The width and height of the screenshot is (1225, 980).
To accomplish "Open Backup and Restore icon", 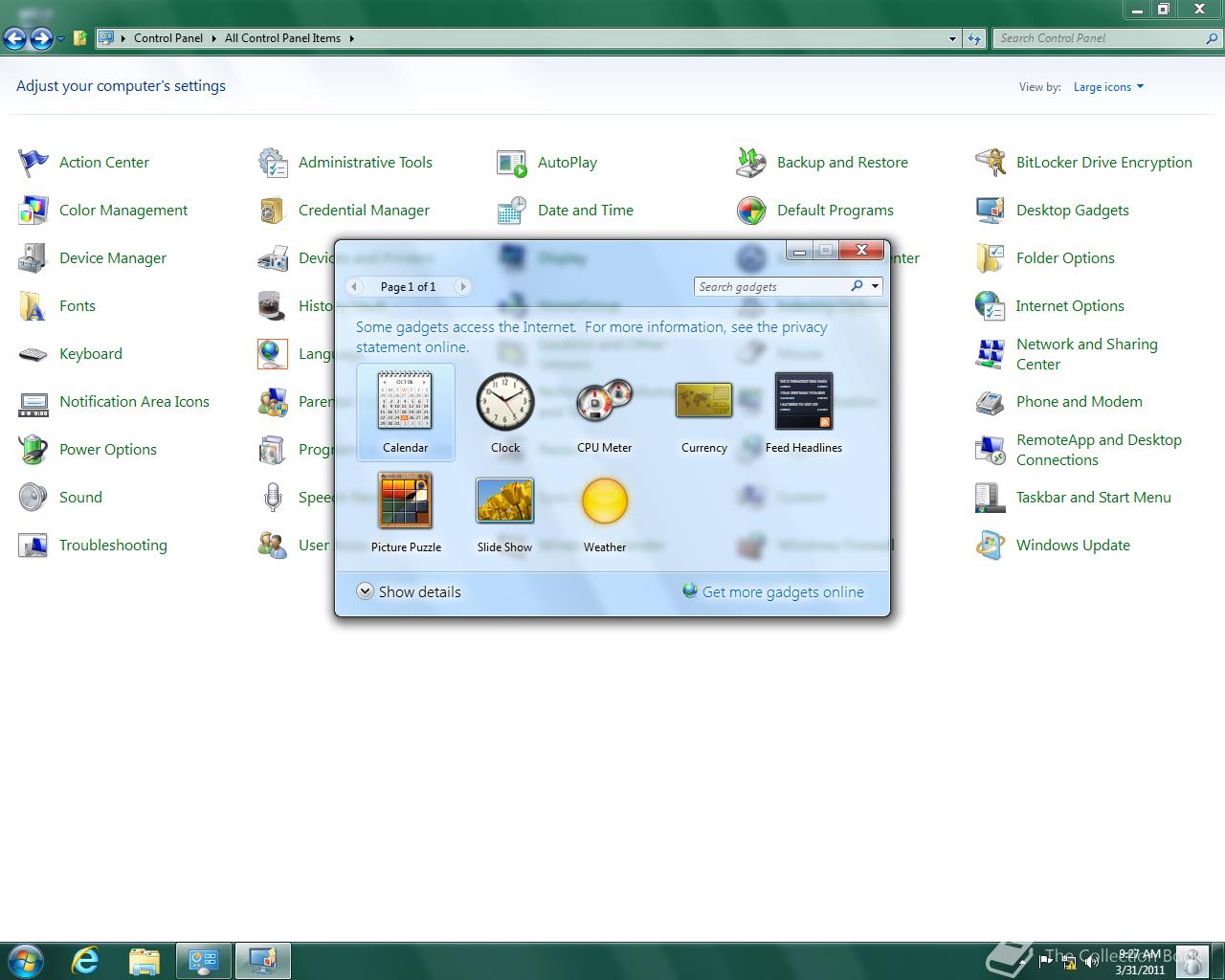I will click(751, 163).
